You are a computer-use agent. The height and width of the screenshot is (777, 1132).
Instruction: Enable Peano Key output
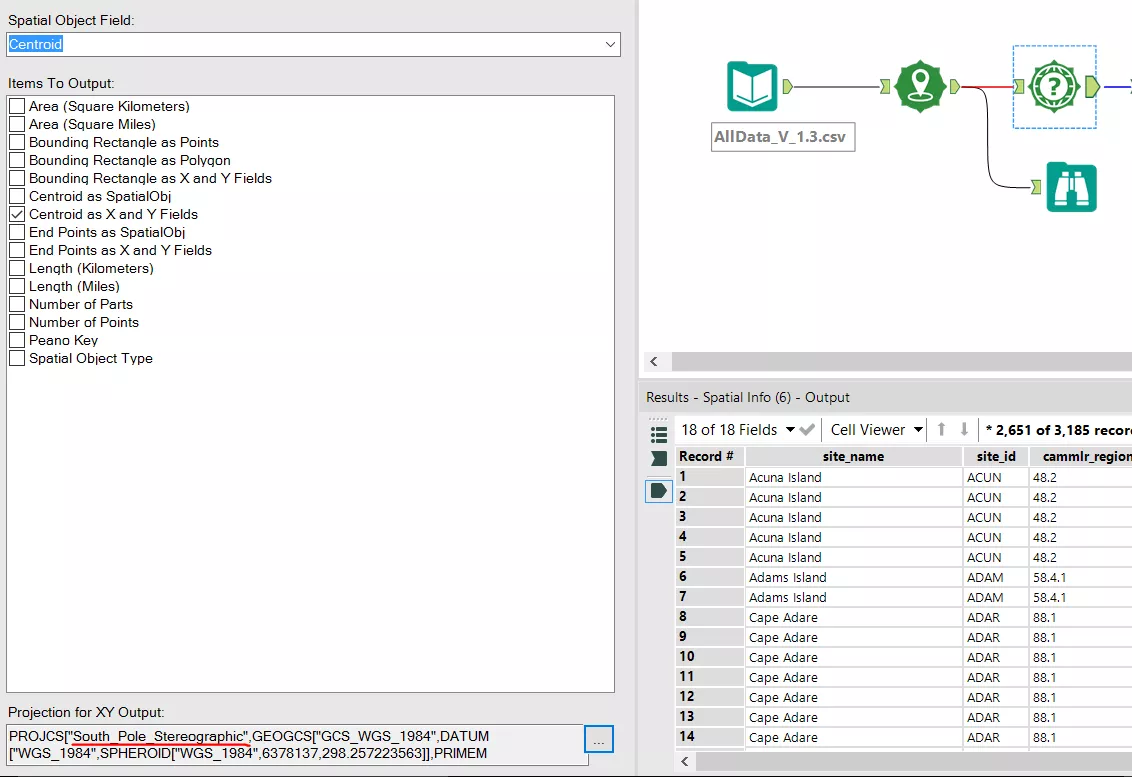(x=17, y=341)
